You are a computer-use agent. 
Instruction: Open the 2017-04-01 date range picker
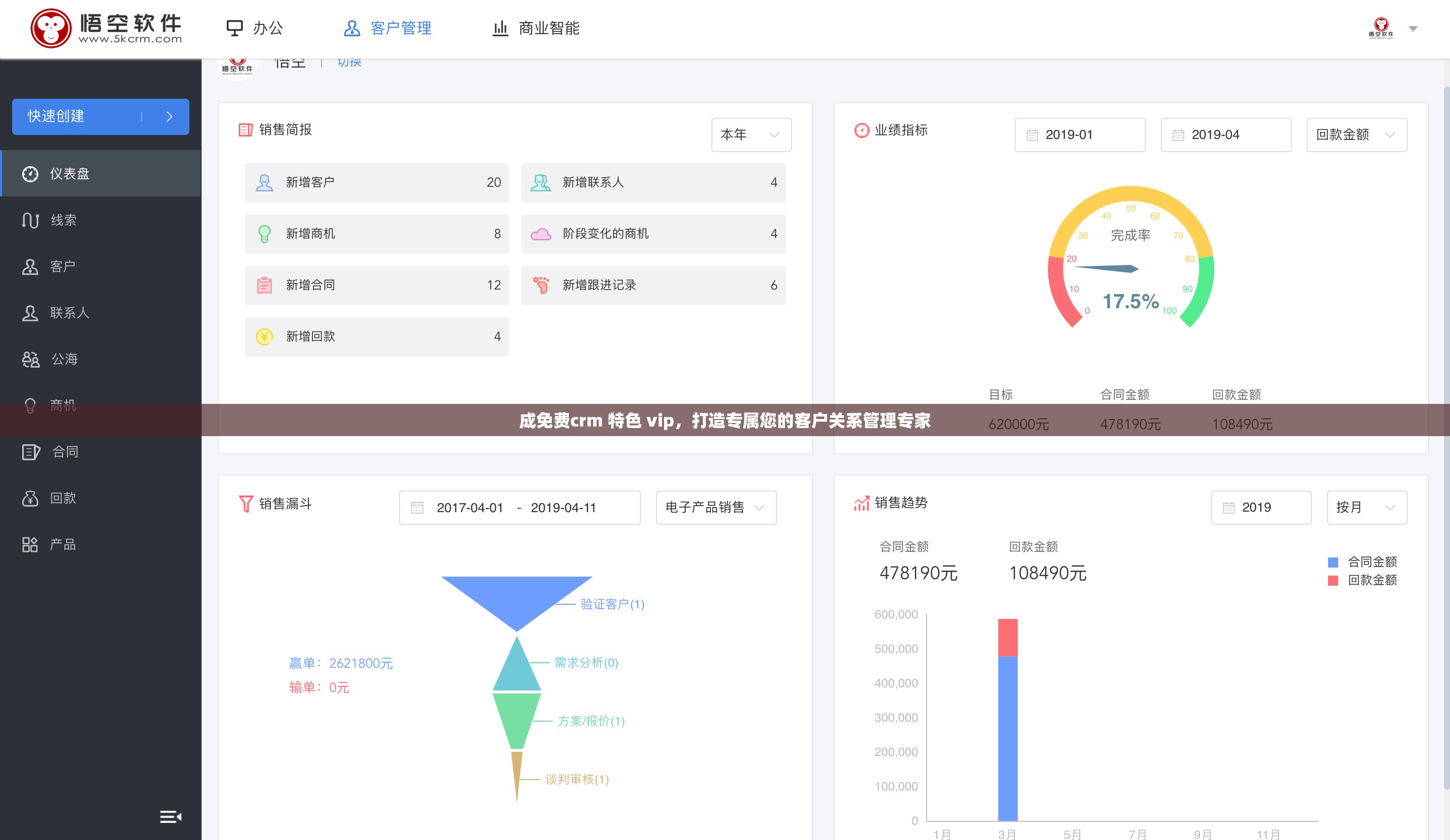469,507
